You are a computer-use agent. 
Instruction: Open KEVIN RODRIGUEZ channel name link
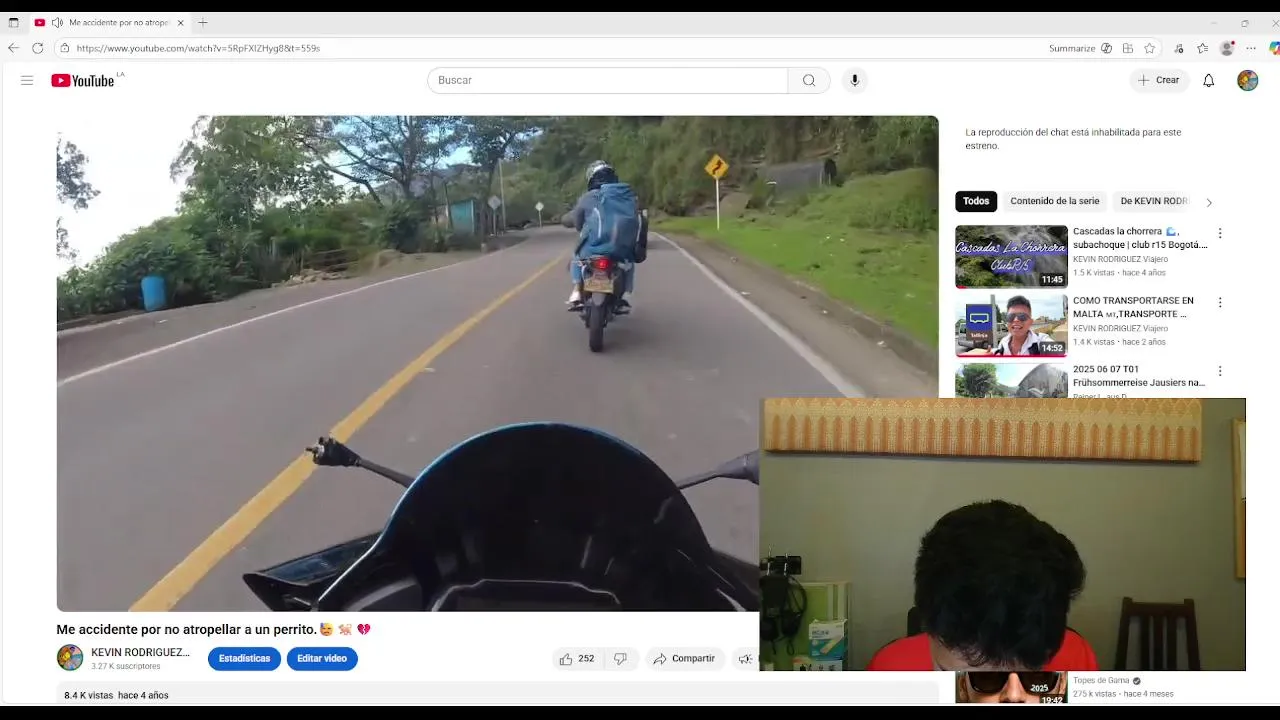coord(140,652)
